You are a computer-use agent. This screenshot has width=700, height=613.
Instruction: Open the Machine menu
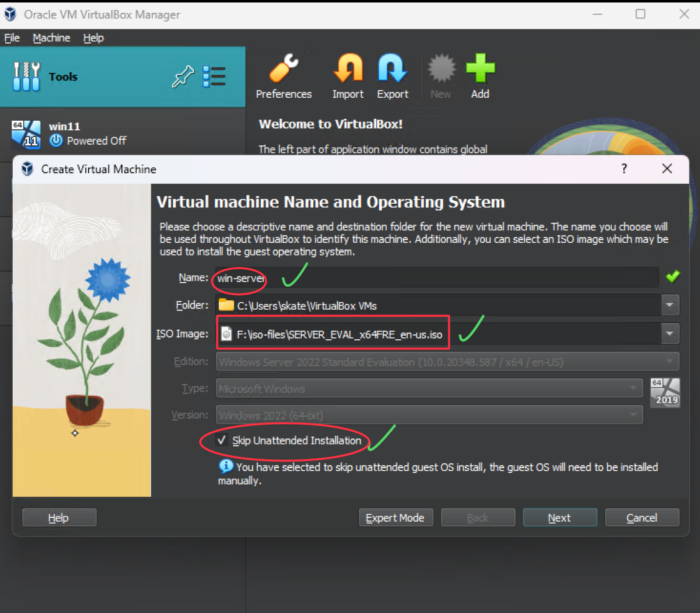(x=51, y=38)
